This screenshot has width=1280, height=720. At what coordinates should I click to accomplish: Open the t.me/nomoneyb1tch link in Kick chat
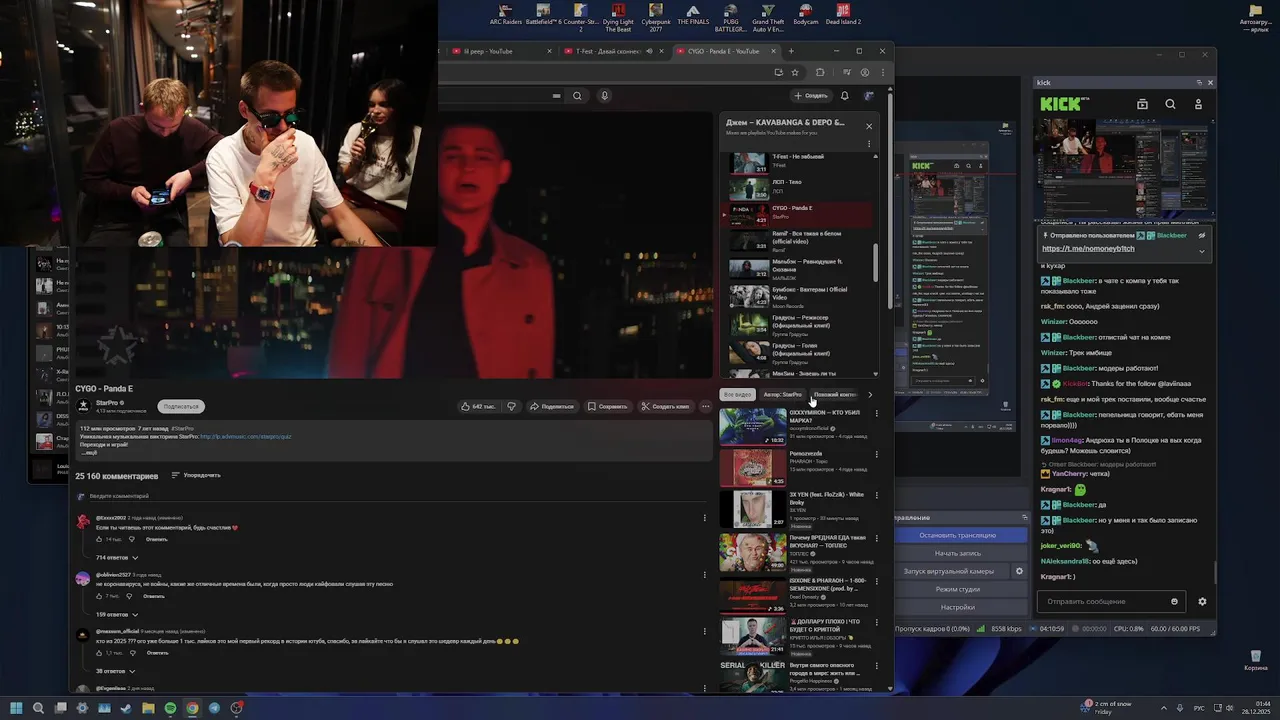[1088, 248]
